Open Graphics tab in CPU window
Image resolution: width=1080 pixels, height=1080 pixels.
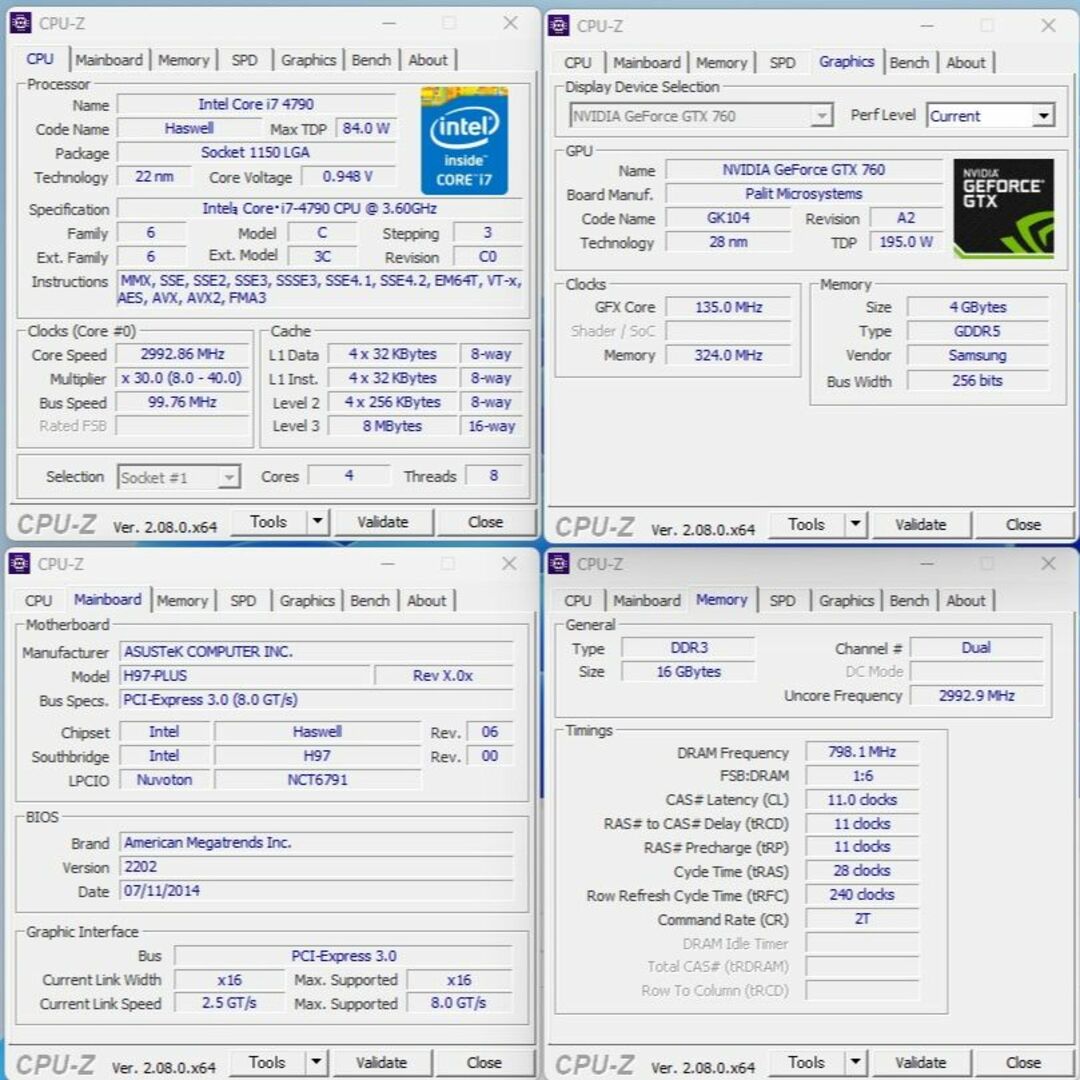click(x=309, y=60)
